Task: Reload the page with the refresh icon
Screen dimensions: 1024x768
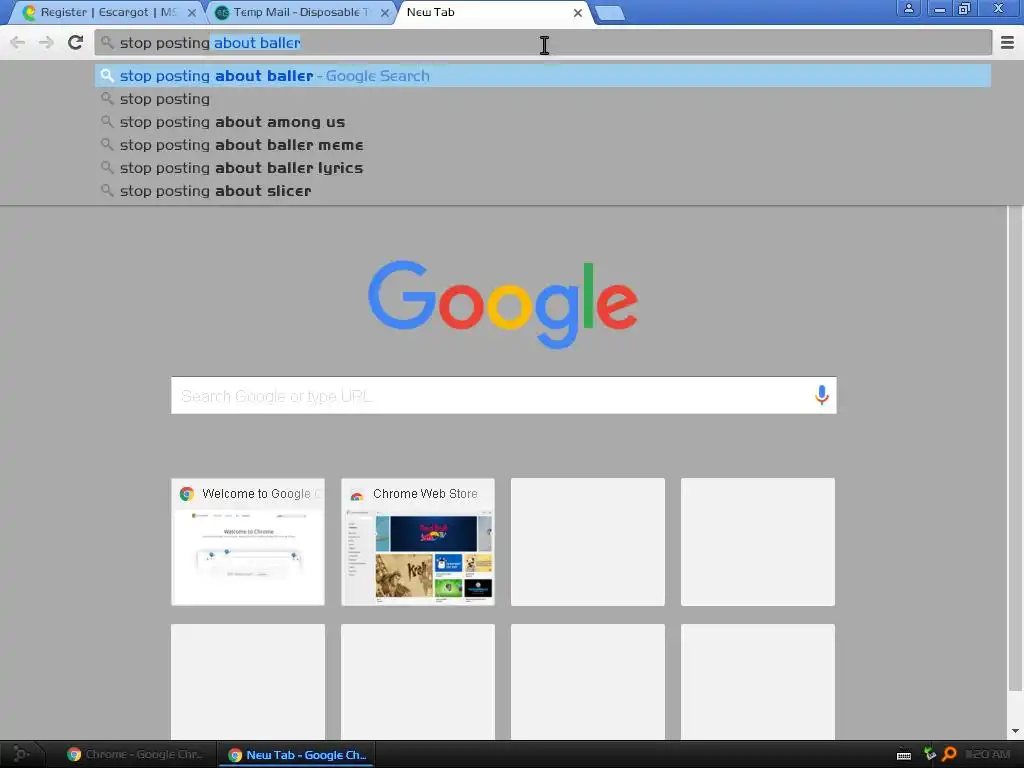Action: click(x=75, y=42)
